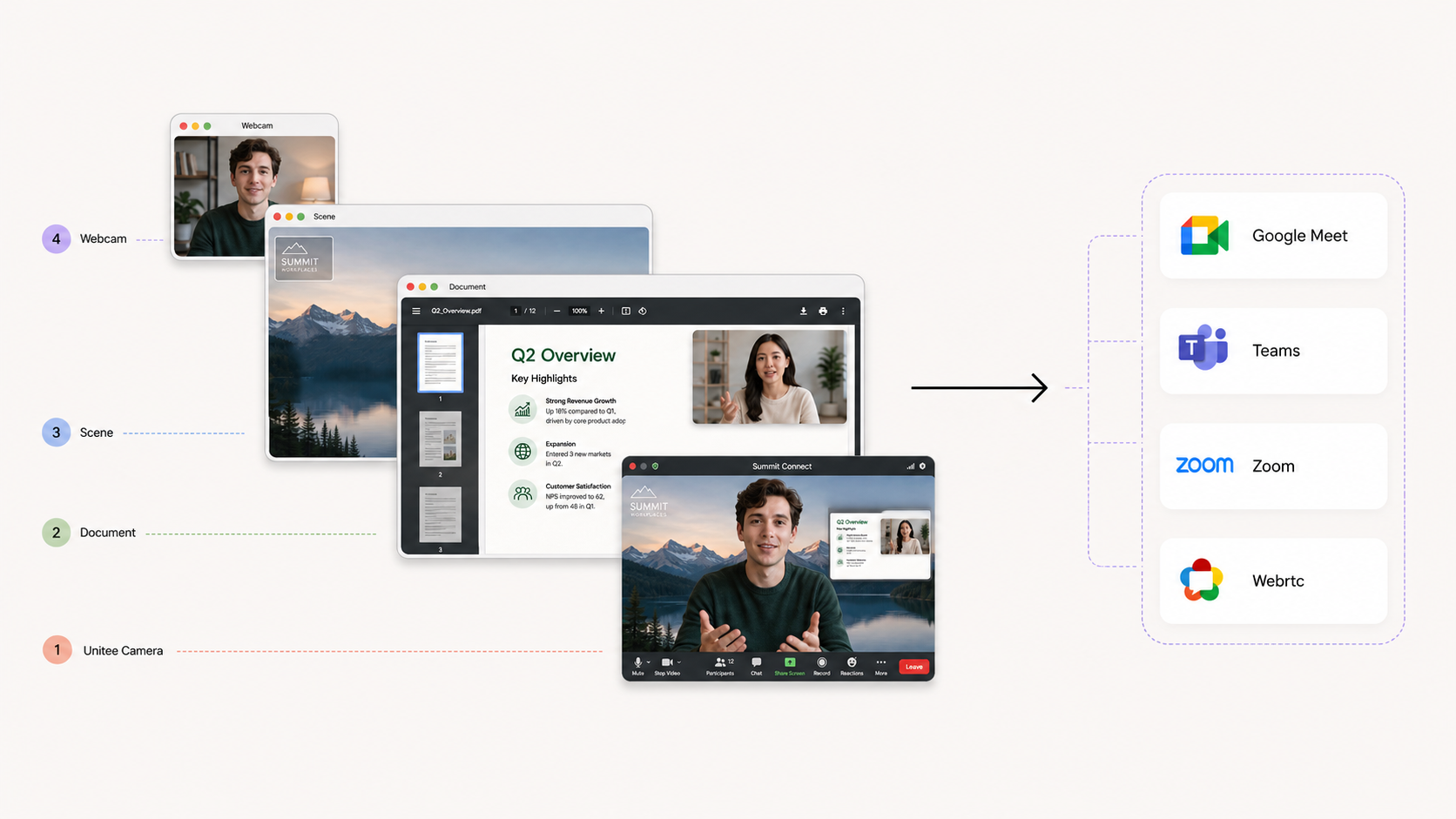
Task: Click Share Screen in Summit Connect
Action: click(790, 666)
